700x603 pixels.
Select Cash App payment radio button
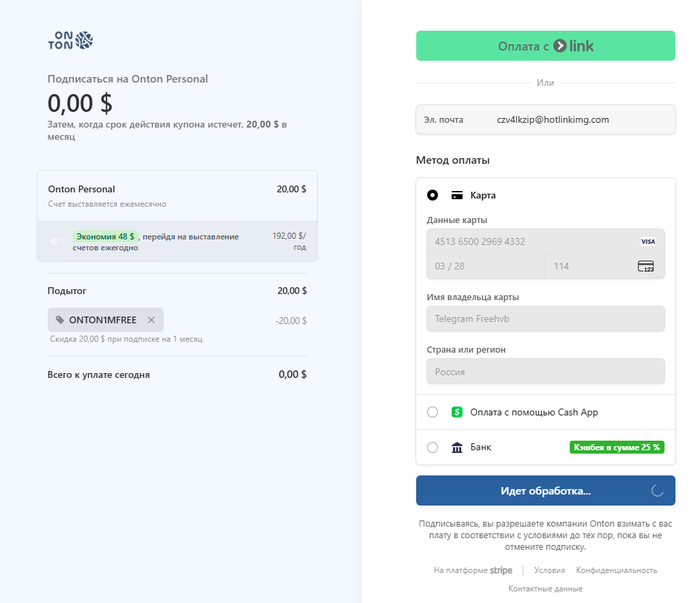432,412
